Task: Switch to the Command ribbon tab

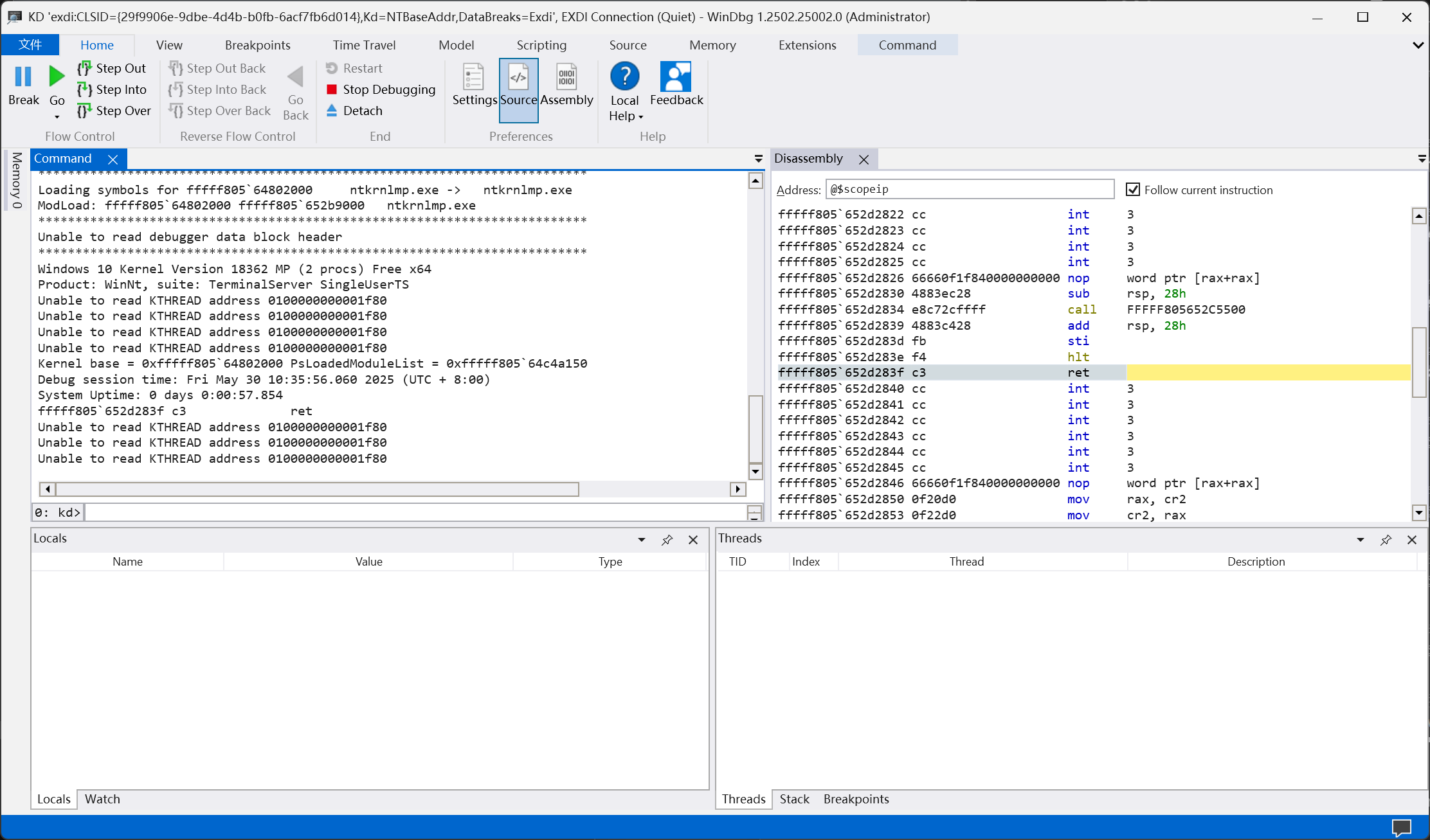Action: coord(907,45)
